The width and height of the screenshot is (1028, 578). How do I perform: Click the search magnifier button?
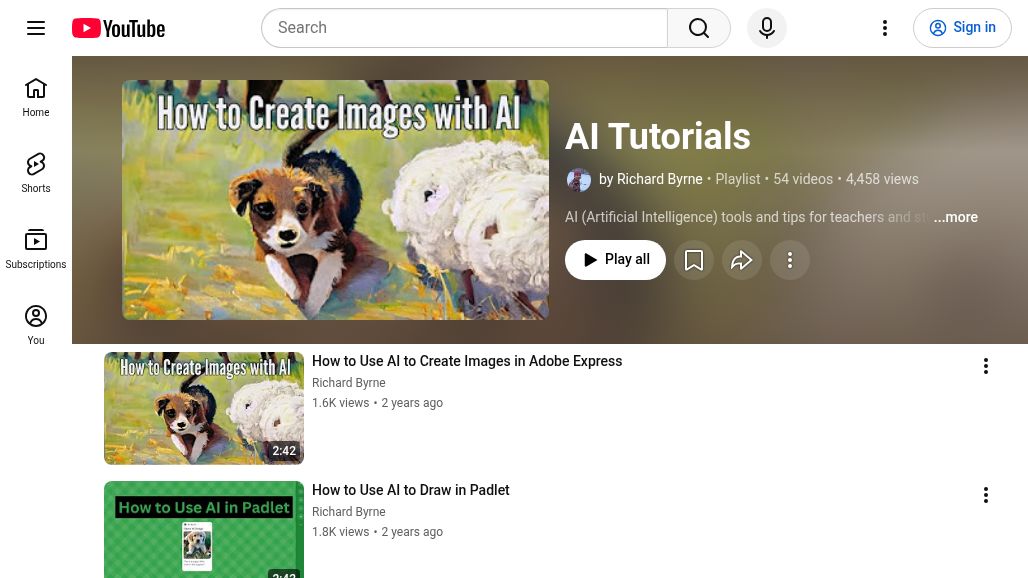coord(699,28)
